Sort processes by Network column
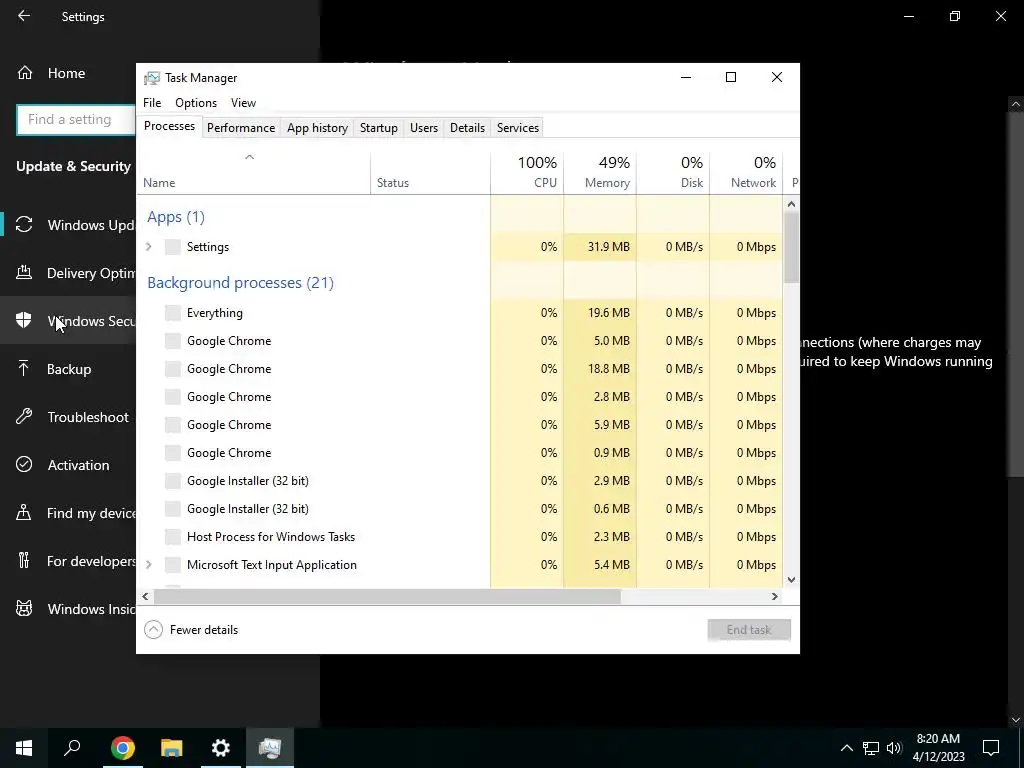The image size is (1024, 768). click(746, 172)
